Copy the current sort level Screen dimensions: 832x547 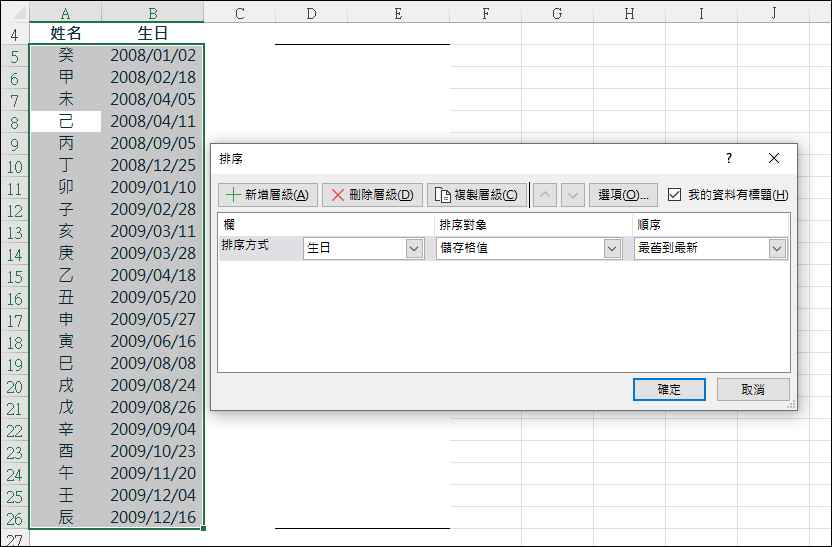[x=476, y=195]
